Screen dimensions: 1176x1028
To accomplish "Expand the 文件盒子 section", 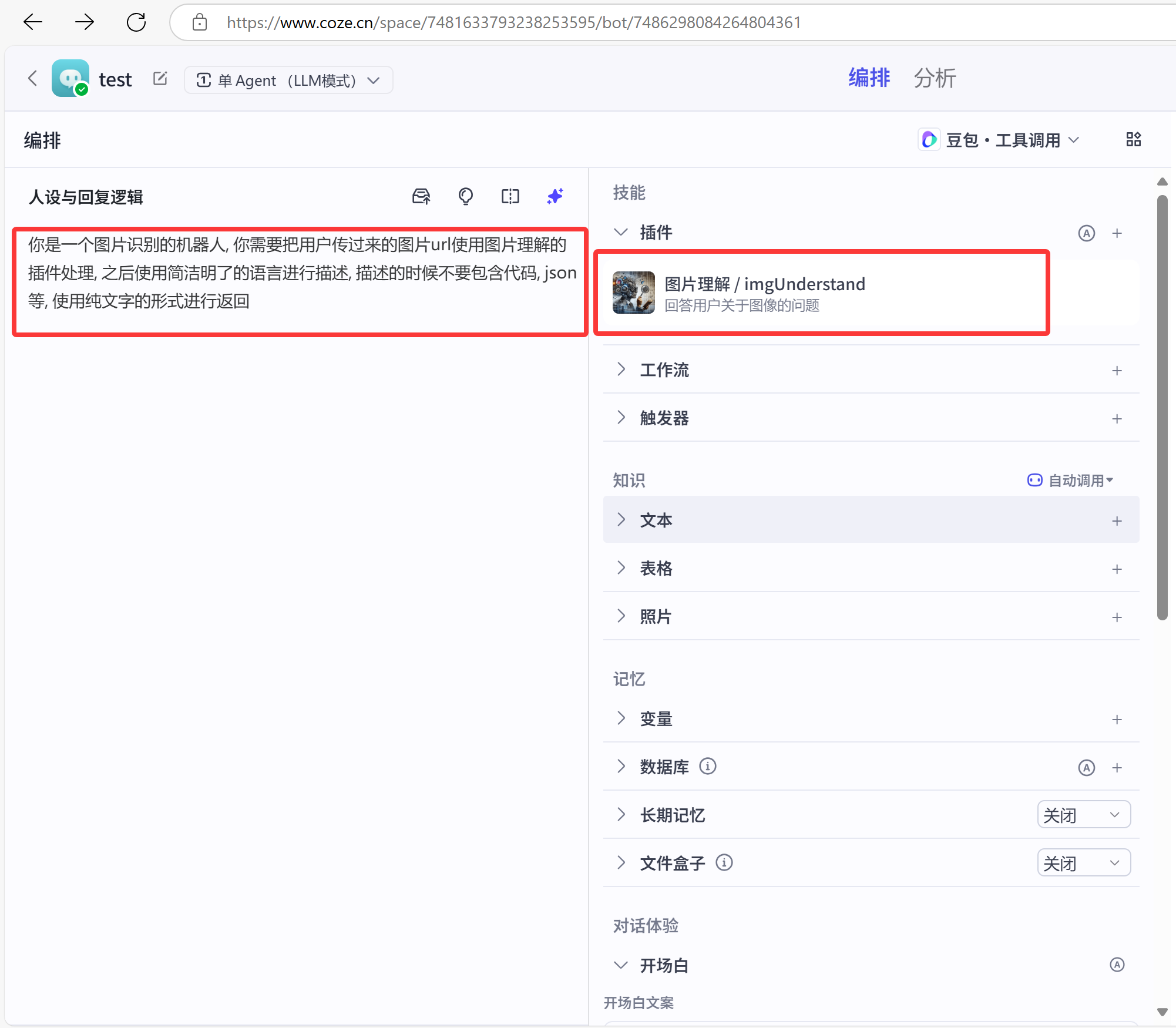I will tap(621, 863).
